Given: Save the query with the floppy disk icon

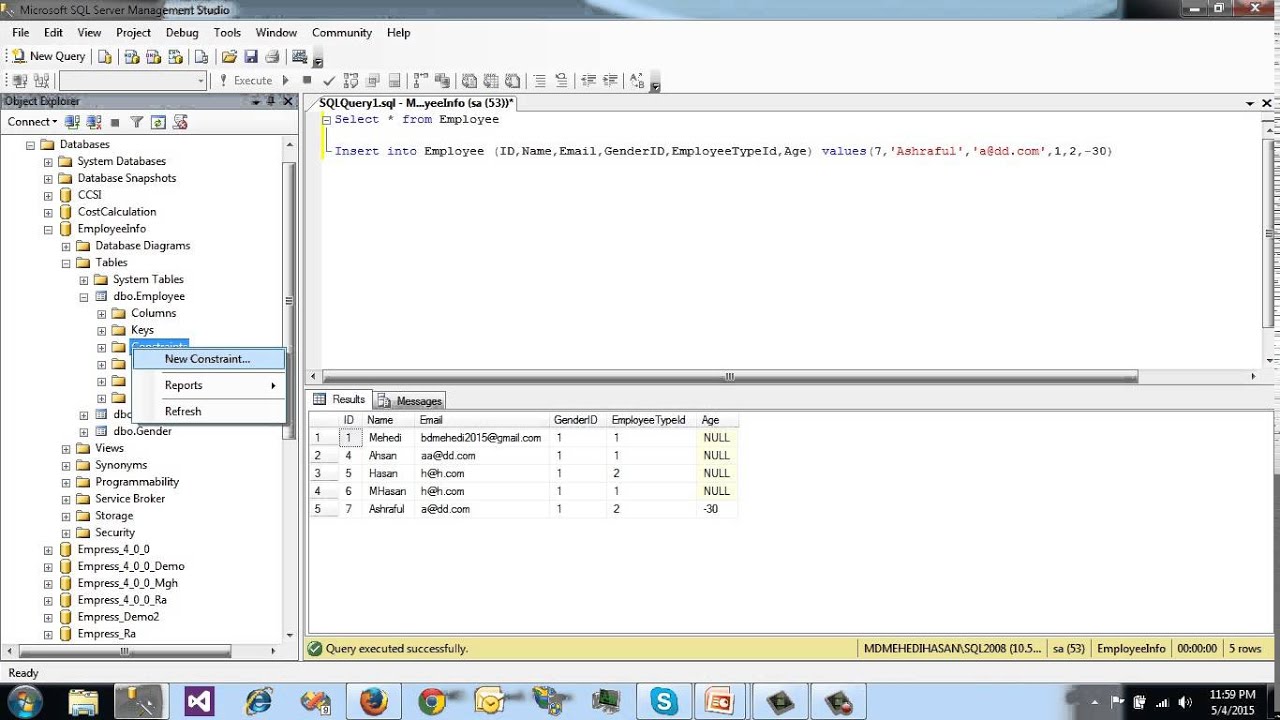Looking at the screenshot, I should click(x=250, y=56).
